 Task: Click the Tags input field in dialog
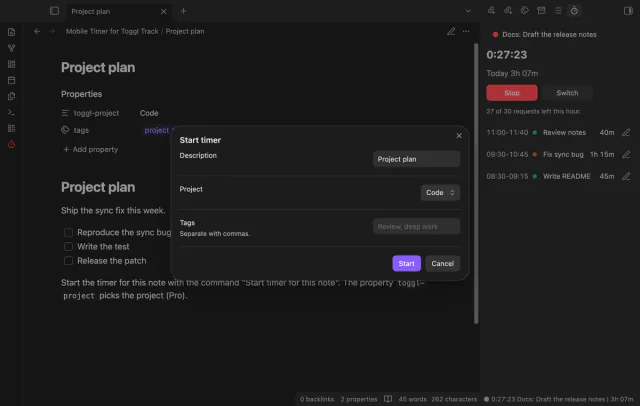point(416,226)
